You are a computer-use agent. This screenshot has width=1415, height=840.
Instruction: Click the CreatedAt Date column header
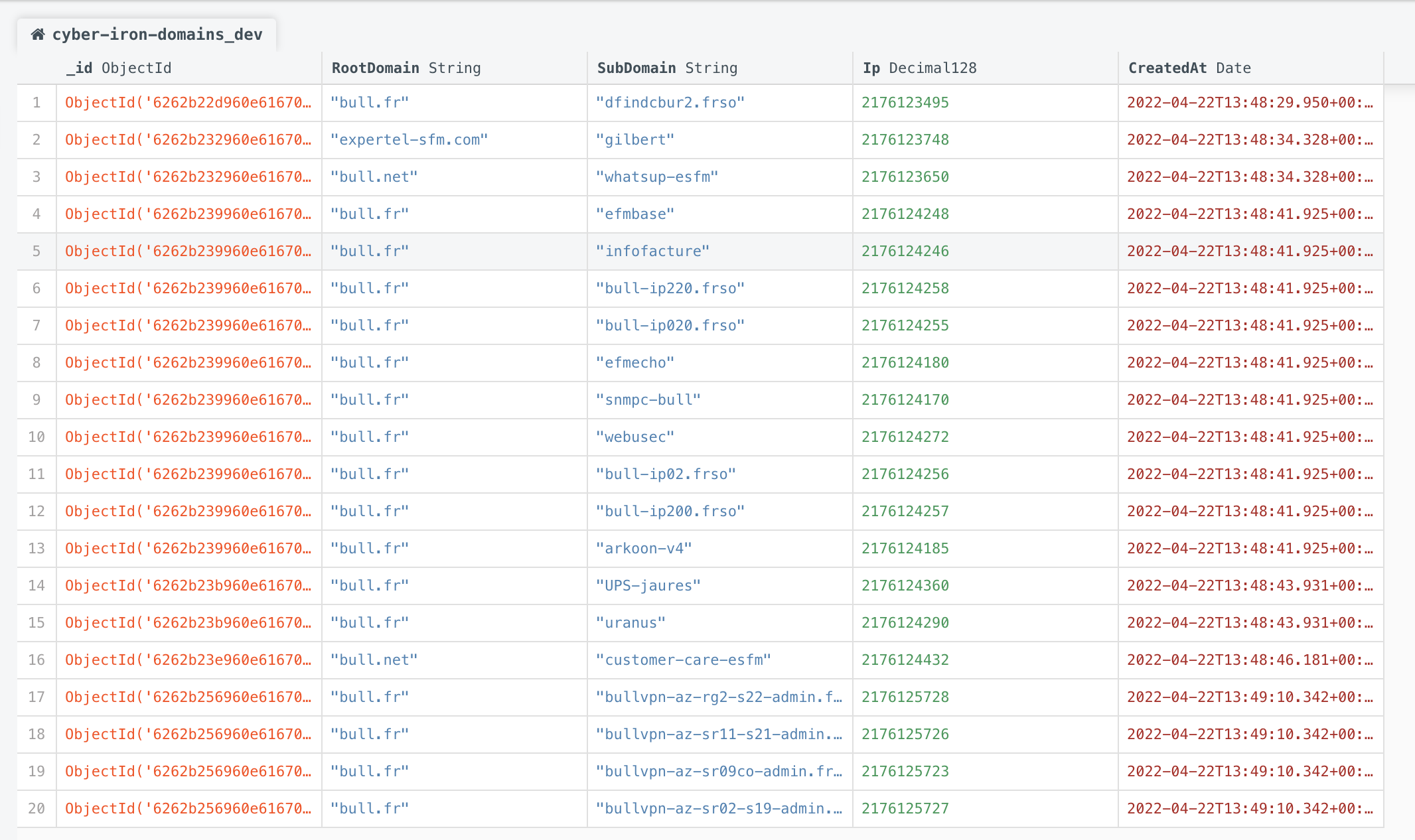pos(1189,68)
